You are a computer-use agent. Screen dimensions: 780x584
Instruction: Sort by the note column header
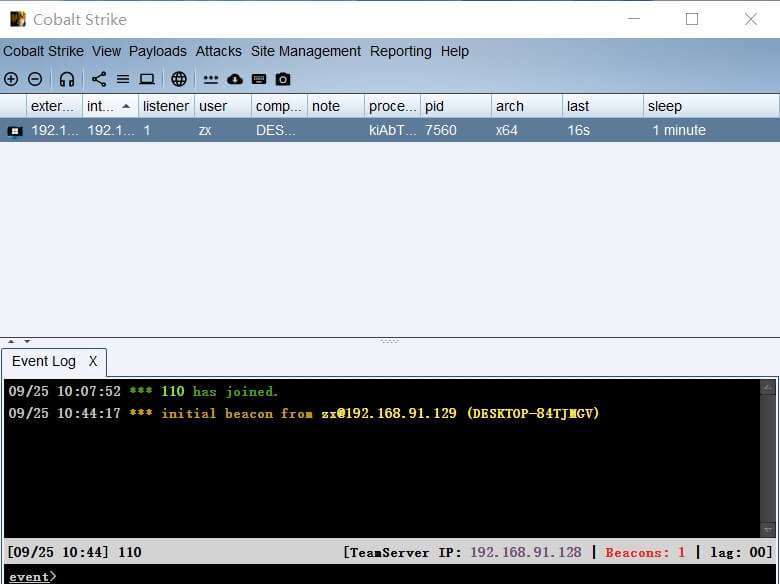pyautogui.click(x=336, y=106)
